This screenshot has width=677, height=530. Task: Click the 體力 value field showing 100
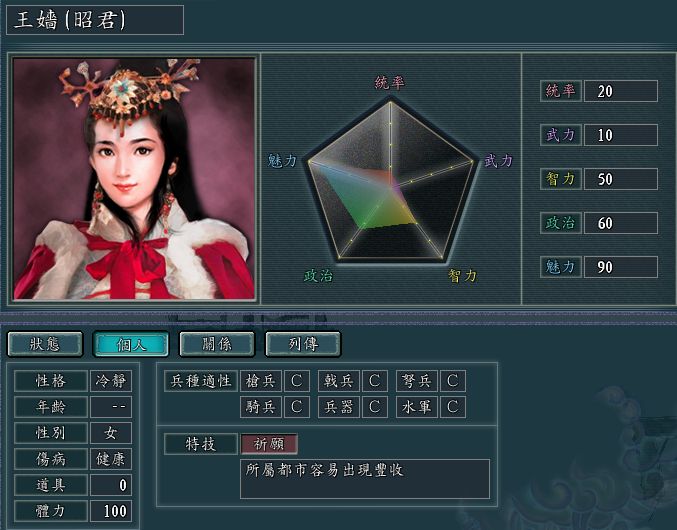(111, 511)
